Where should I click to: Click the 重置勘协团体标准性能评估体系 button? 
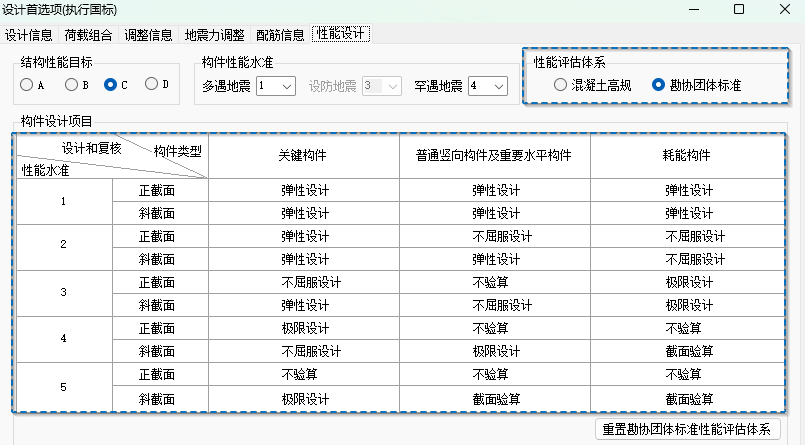point(687,430)
